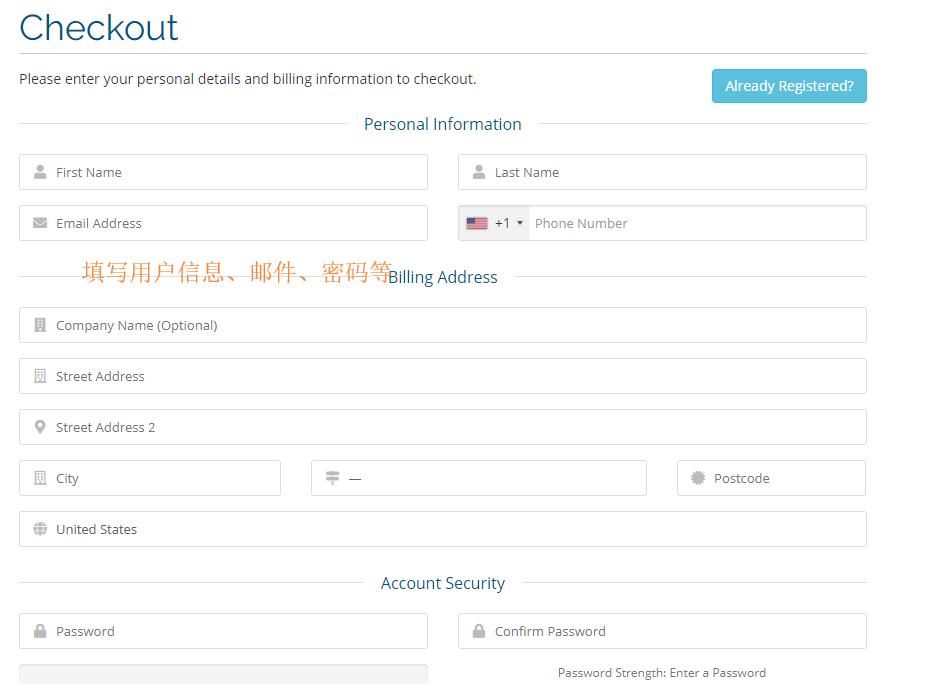Click the person icon in First Name field
This screenshot has width=935, height=692.
click(40, 172)
